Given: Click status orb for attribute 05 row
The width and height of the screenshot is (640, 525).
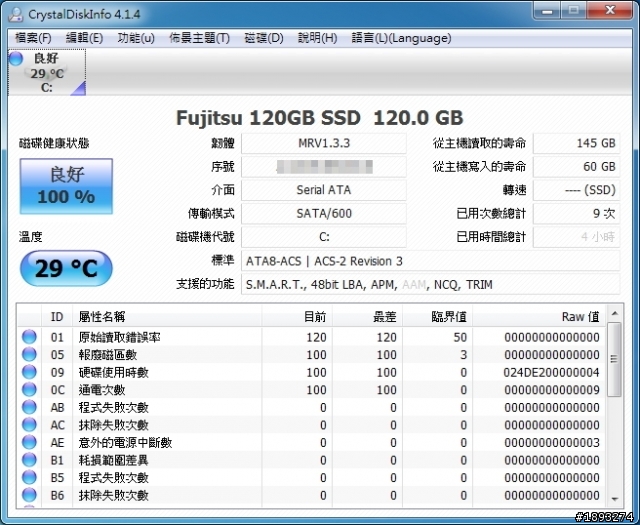Looking at the screenshot, I should (29, 354).
